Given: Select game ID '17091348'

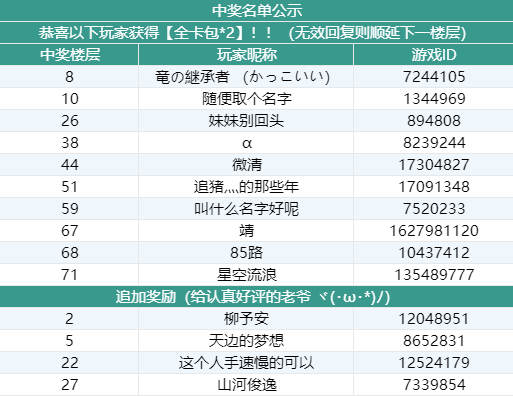Looking at the screenshot, I should click(x=434, y=187).
